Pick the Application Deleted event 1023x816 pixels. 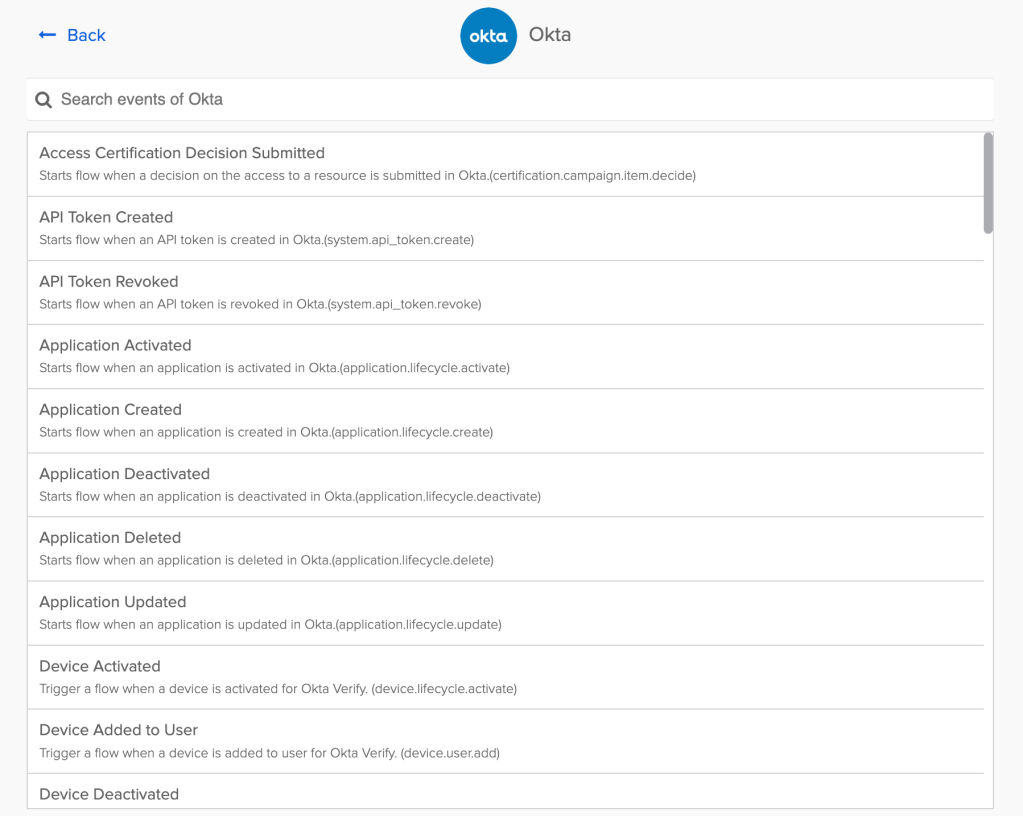[110, 537]
